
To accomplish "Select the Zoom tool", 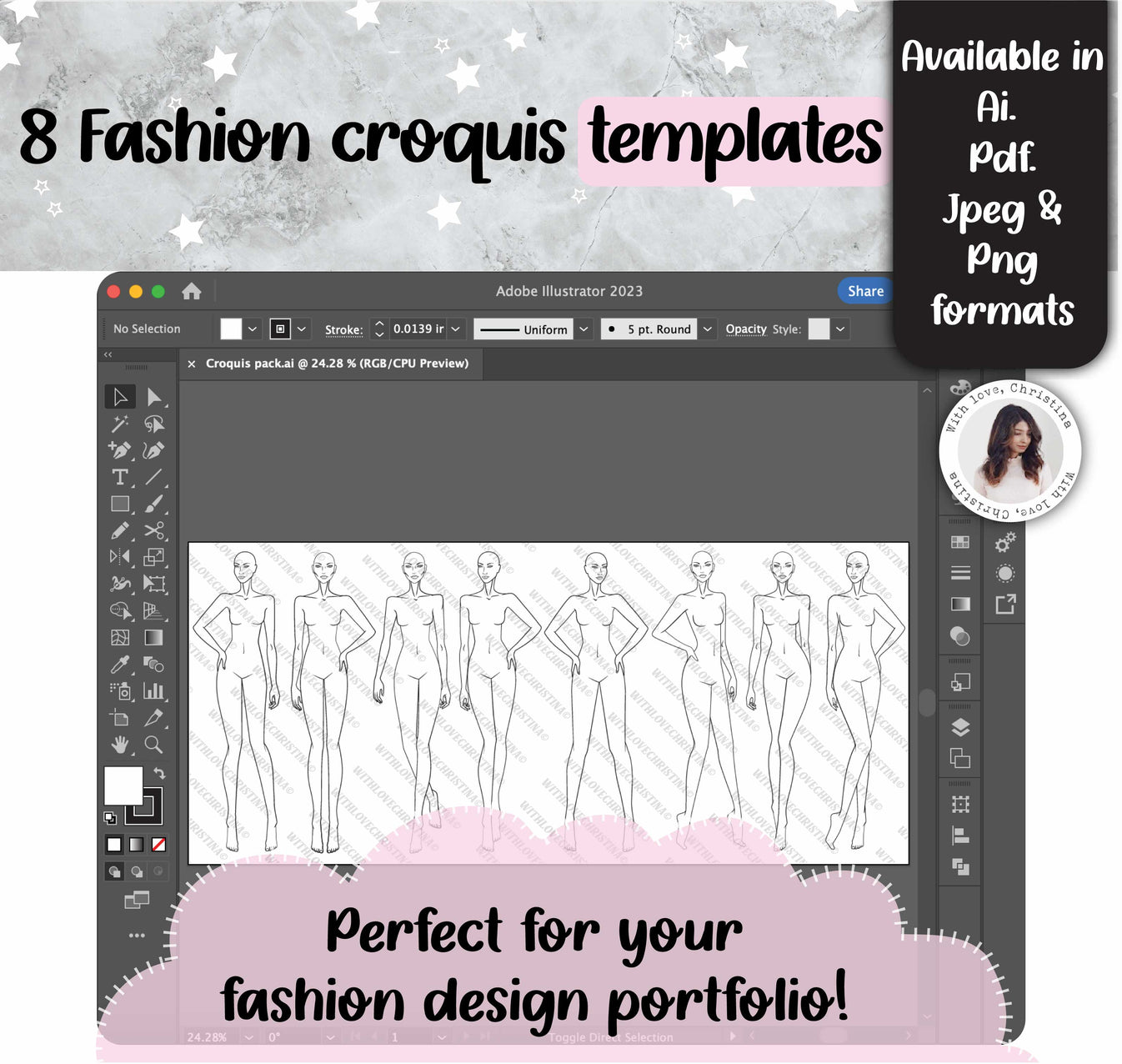I will [x=153, y=742].
